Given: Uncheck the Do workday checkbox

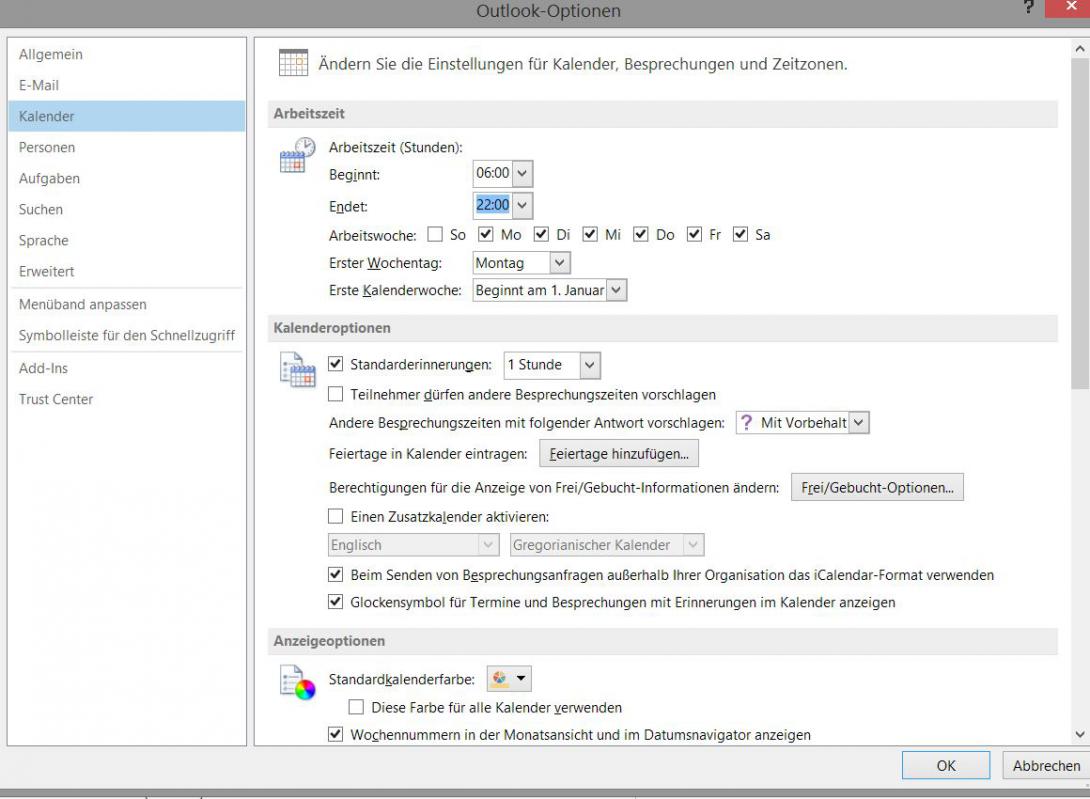Looking at the screenshot, I should coord(640,234).
